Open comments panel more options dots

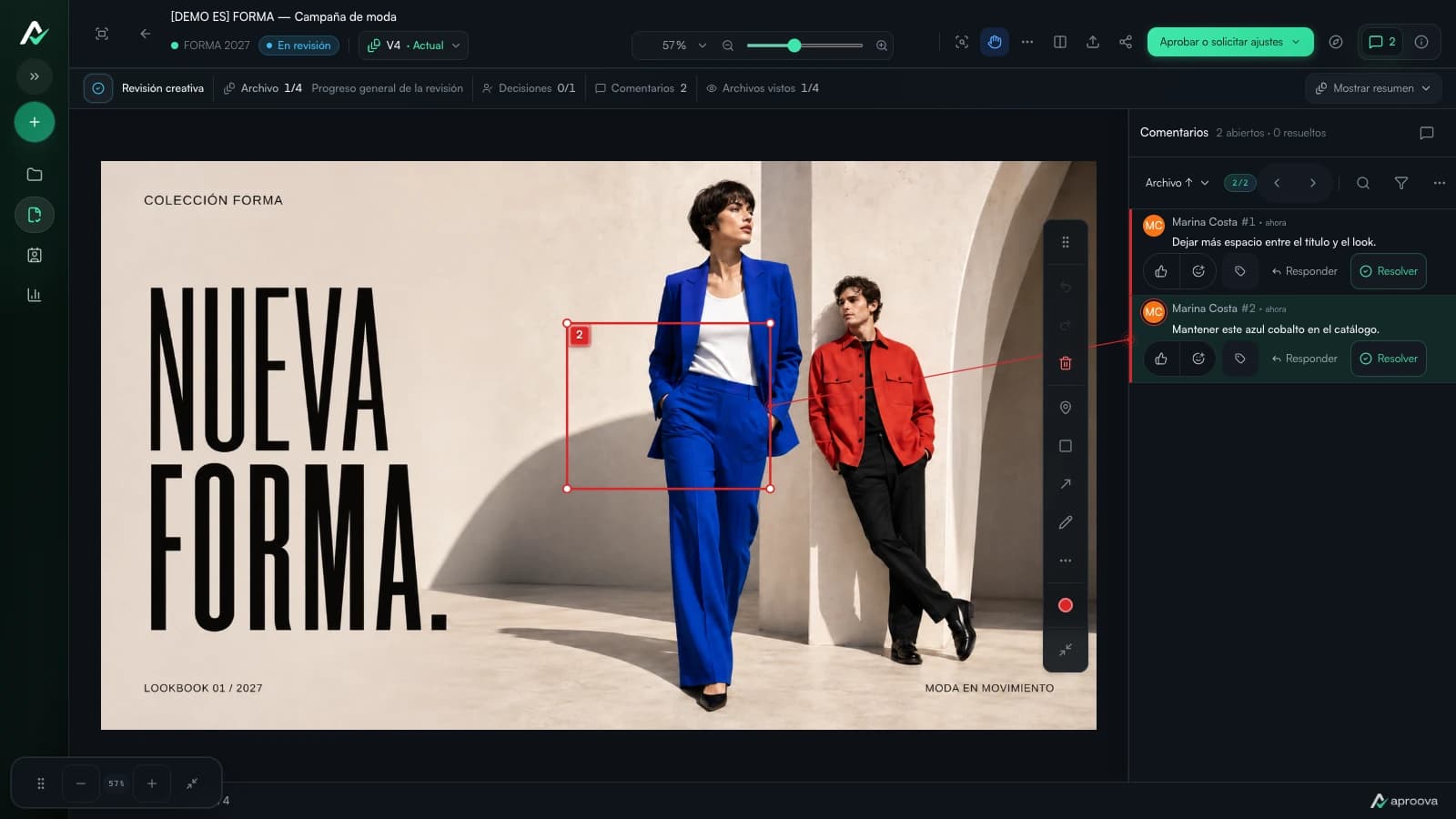pyautogui.click(x=1439, y=183)
